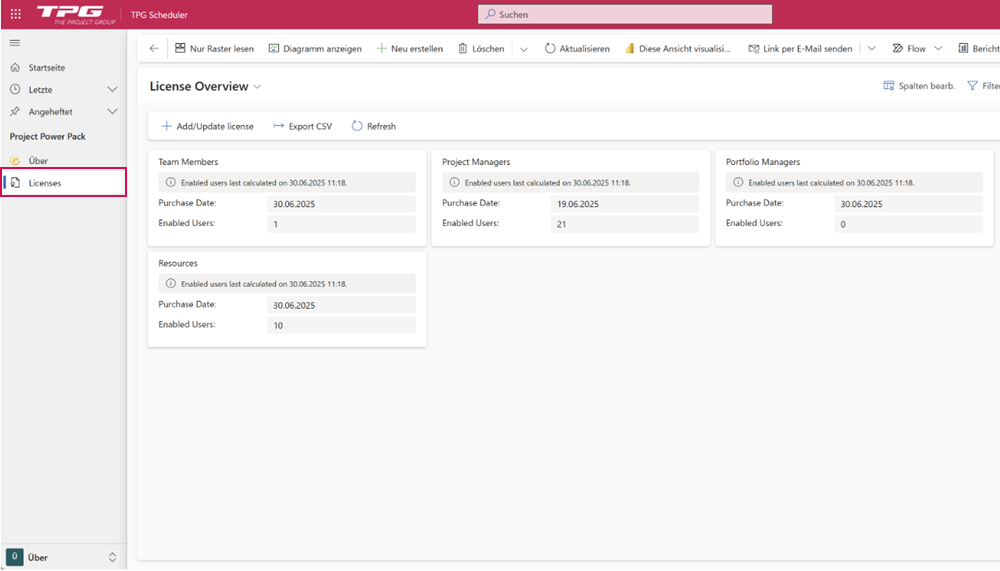The image size is (1000, 571).
Task: Click info icon in Resources card
Action: [x=171, y=283]
